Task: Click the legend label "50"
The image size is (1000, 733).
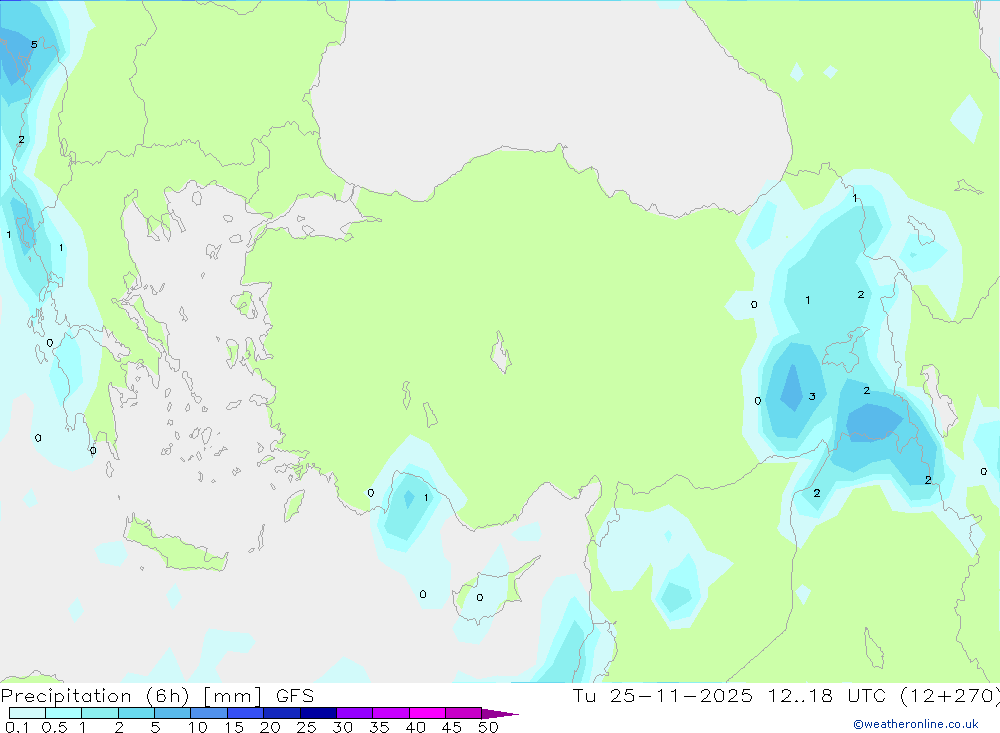Action: click(x=488, y=727)
